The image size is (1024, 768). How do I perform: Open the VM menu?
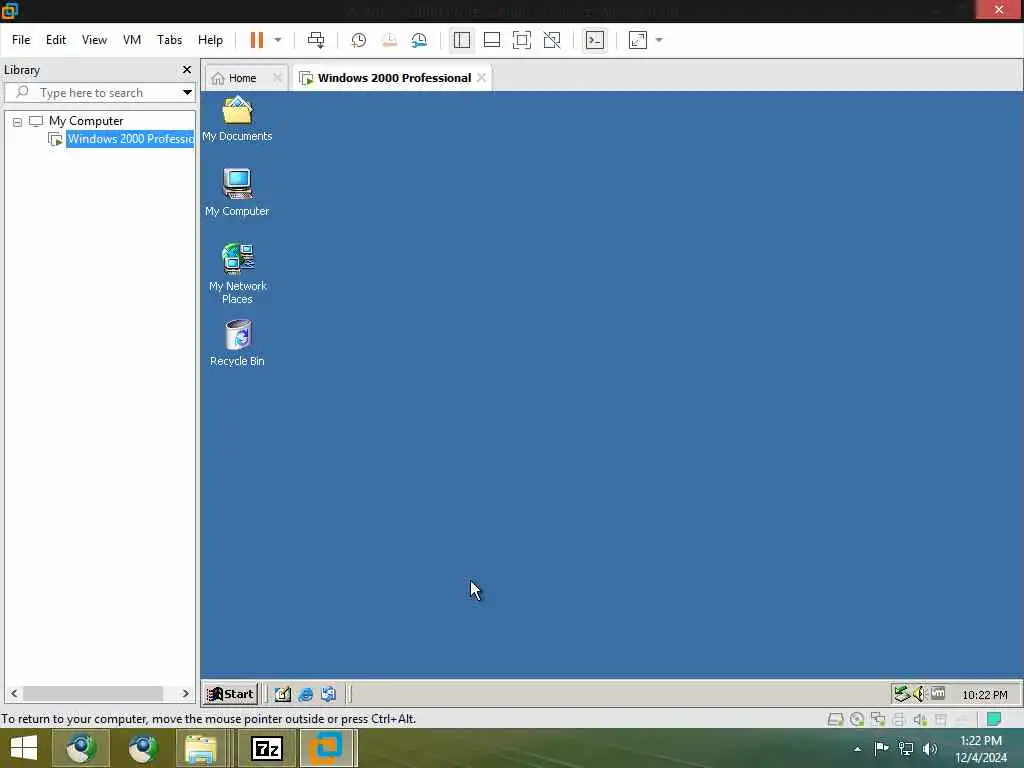pos(132,40)
